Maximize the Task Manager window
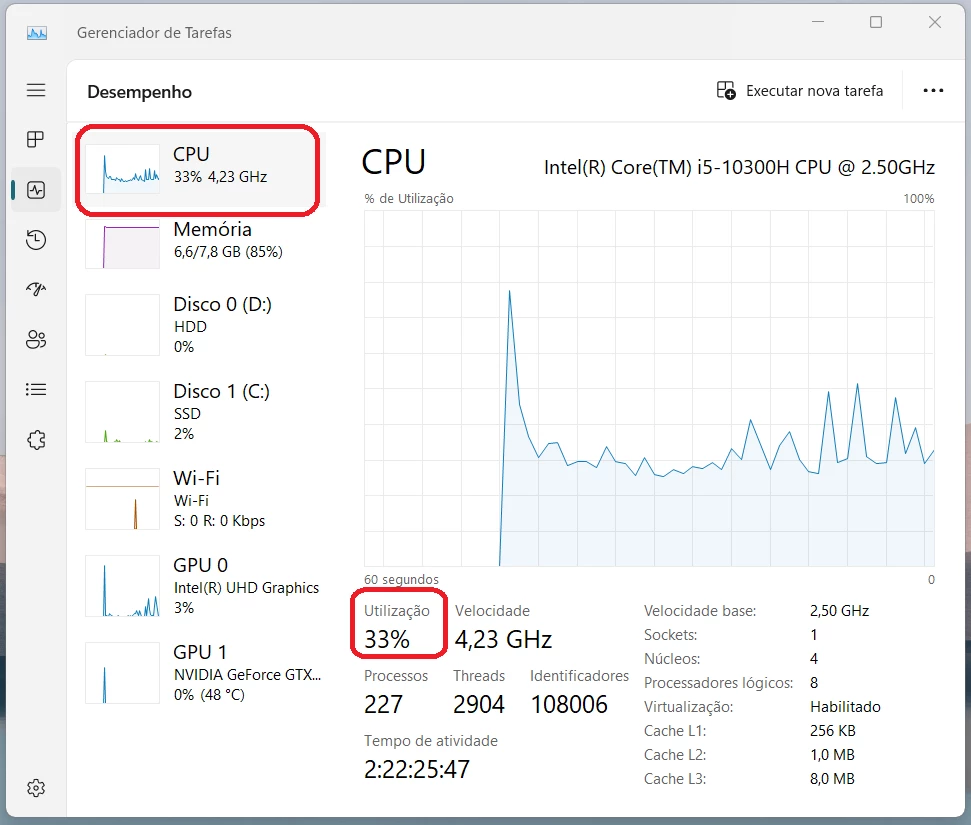This screenshot has width=971, height=825. [876, 22]
